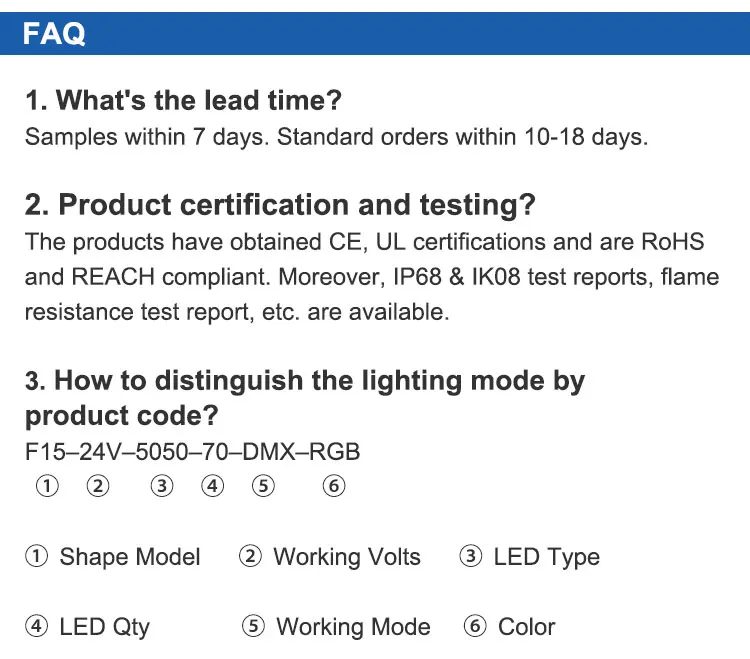Click the circled 5 beside Working Mode
This screenshot has height=659, width=750.
tap(254, 626)
